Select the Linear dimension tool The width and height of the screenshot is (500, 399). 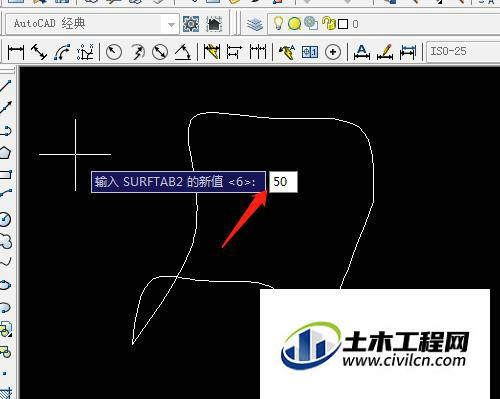pos(16,52)
